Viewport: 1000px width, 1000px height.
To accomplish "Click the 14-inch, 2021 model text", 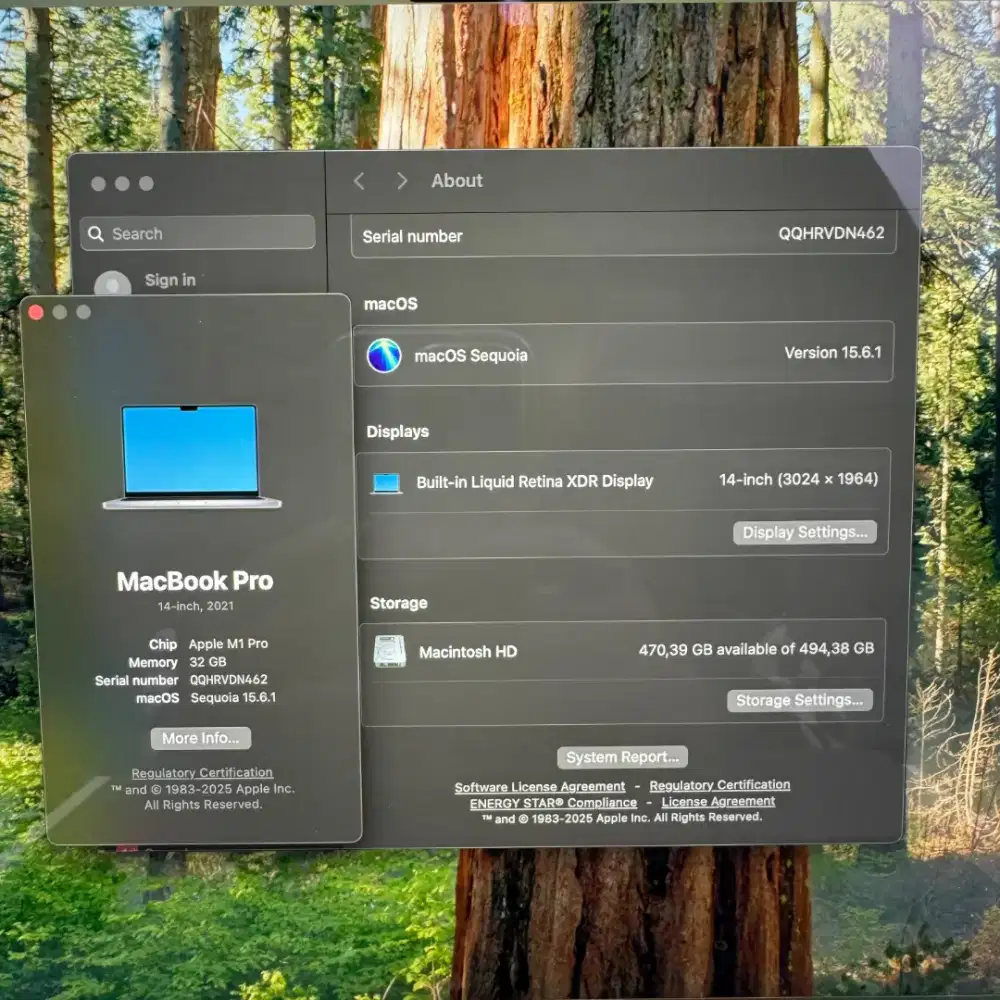I will 196,606.
